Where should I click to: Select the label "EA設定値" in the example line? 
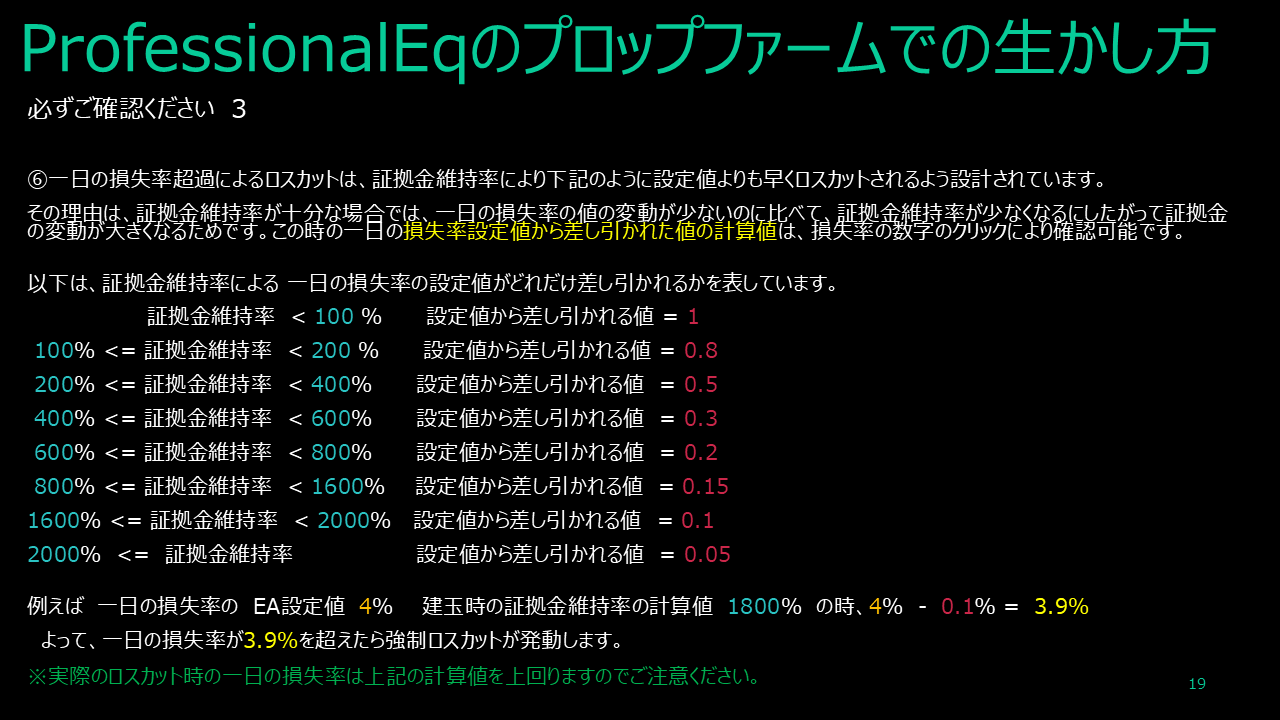click(x=299, y=606)
